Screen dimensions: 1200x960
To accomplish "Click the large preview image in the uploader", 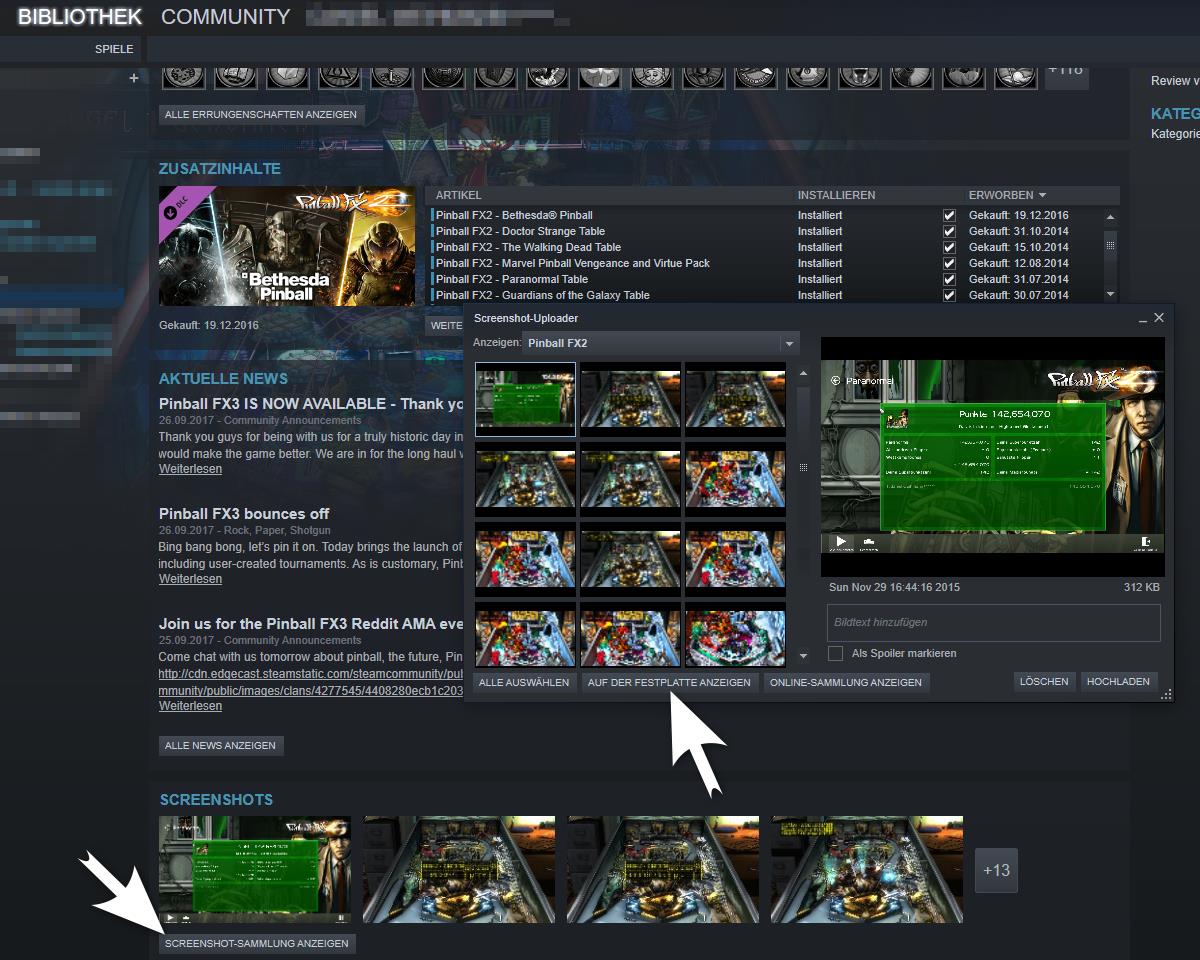I will pyautogui.click(x=993, y=457).
